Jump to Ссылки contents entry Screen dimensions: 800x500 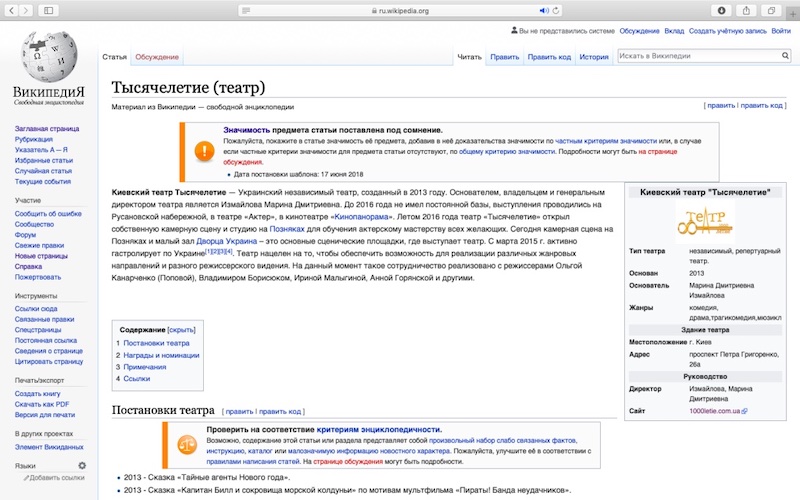(137, 379)
